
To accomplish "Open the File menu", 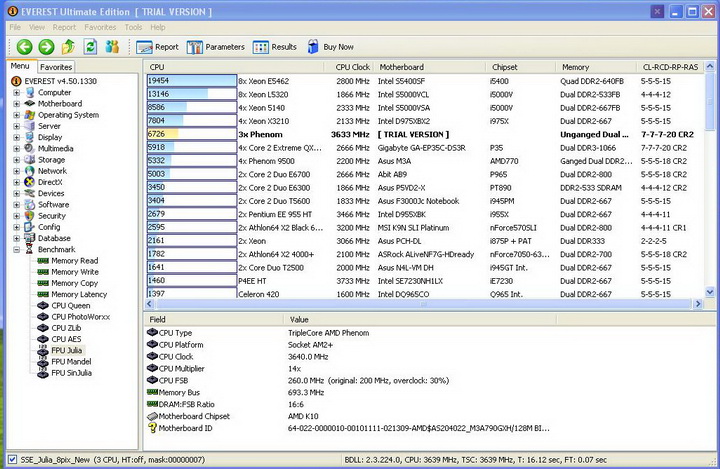I will [15, 27].
